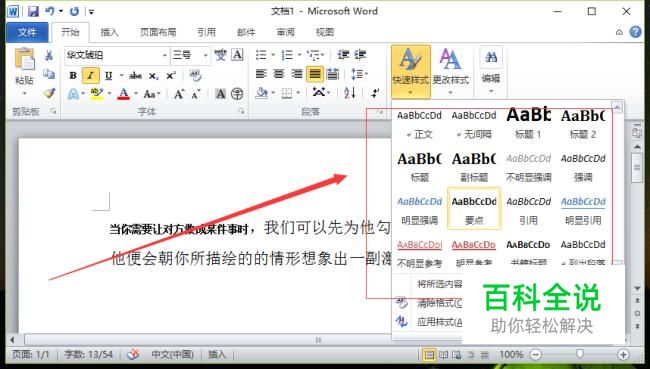Toggle distributed alignment

coord(333,74)
